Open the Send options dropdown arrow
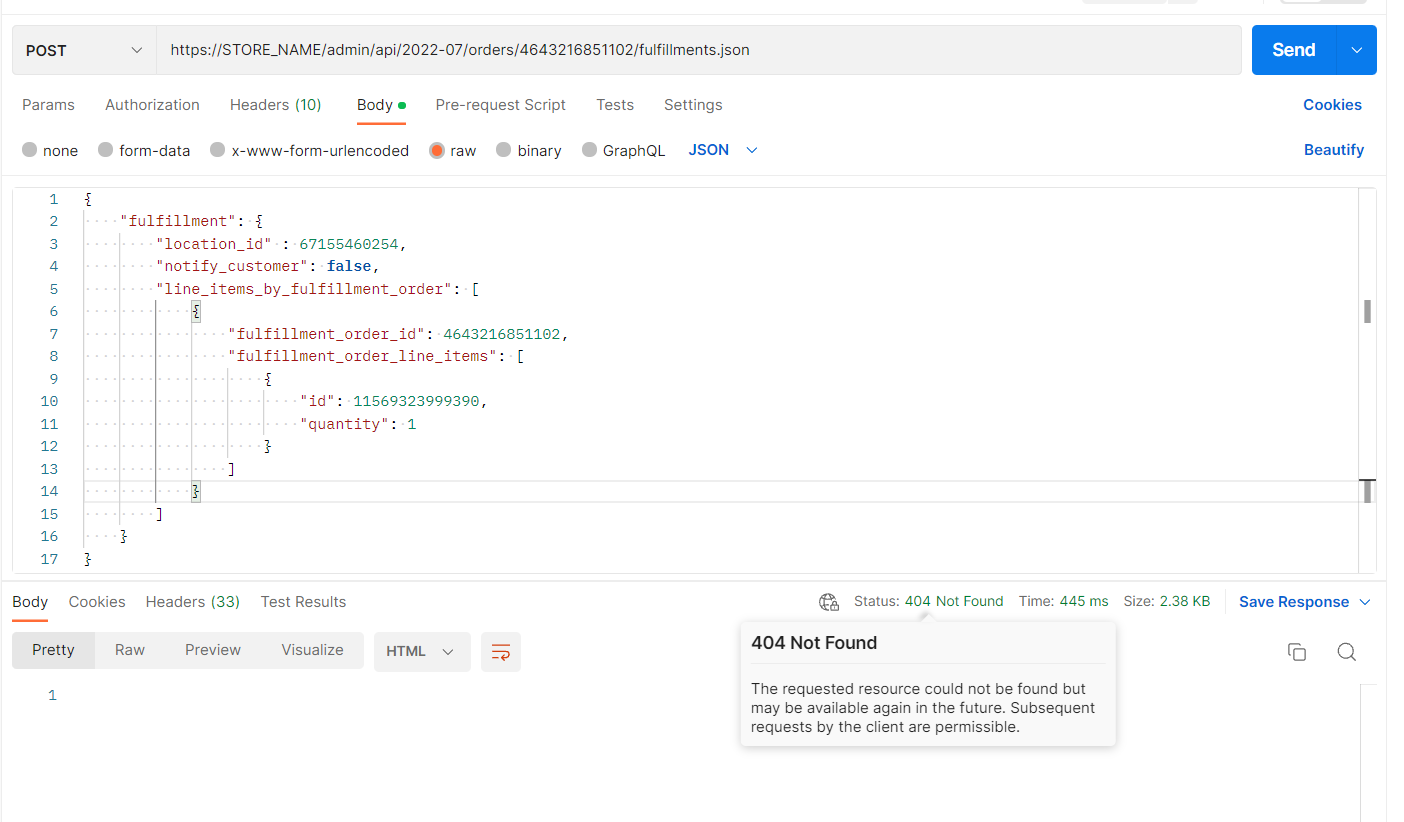Screen dimensions: 1404x822 (x=1357, y=50)
